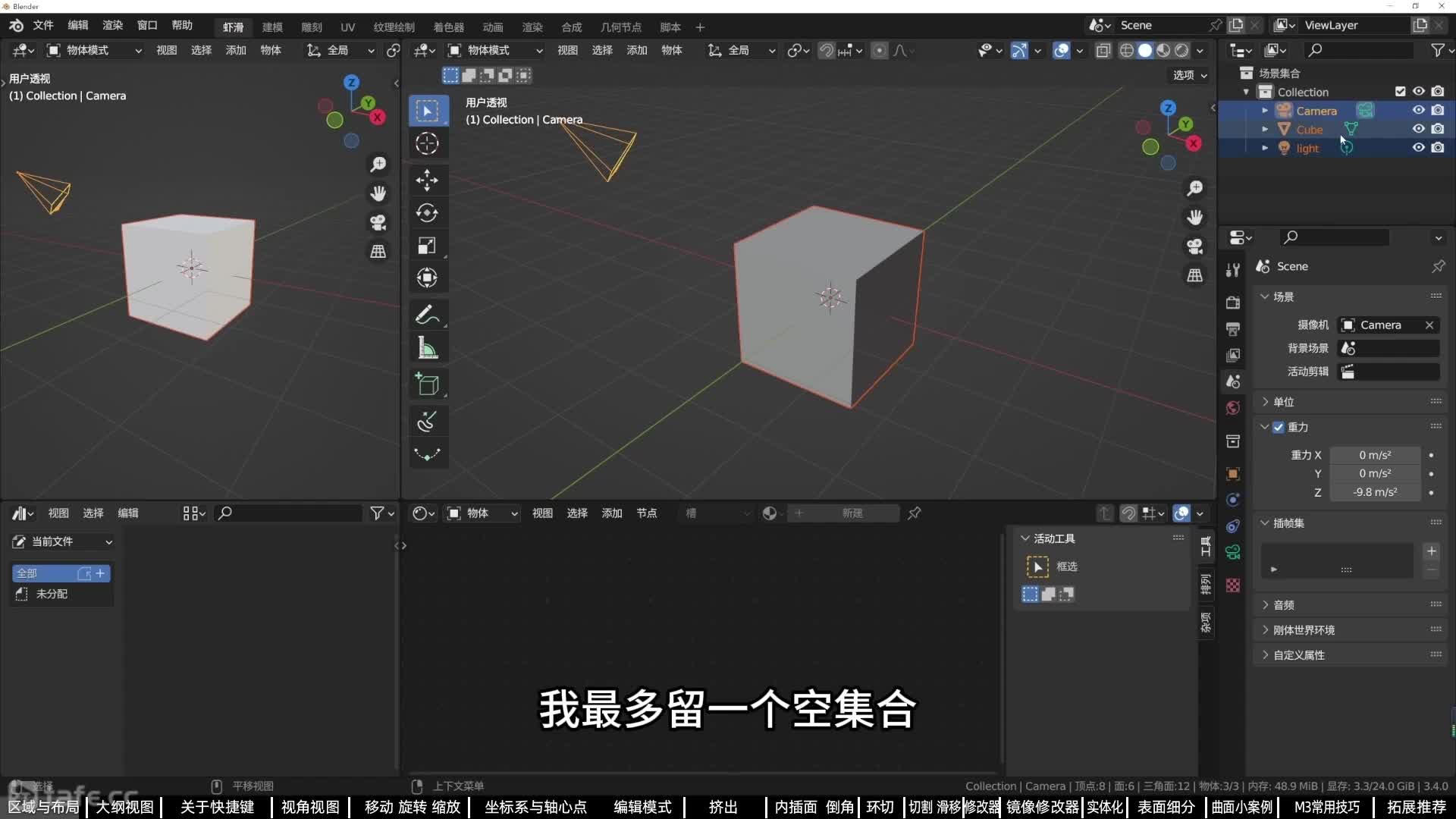Toggle X-ray display in main viewport
Screen dimensions: 1456x819
click(x=1103, y=51)
